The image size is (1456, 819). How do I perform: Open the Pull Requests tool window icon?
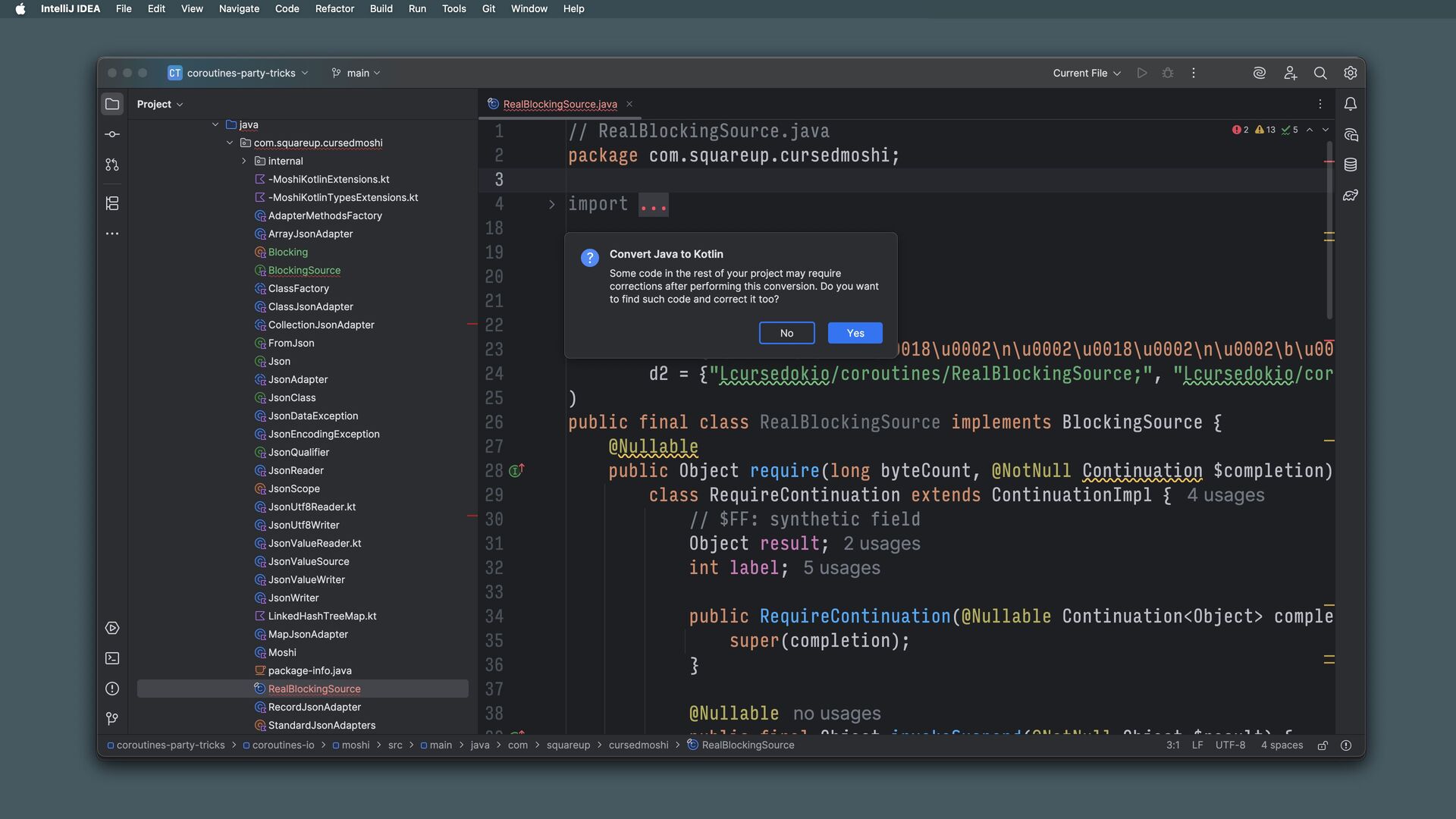112,165
